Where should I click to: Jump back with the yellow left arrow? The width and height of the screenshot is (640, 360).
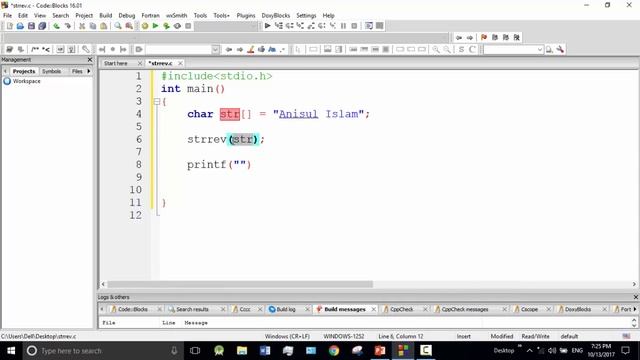click(229, 49)
